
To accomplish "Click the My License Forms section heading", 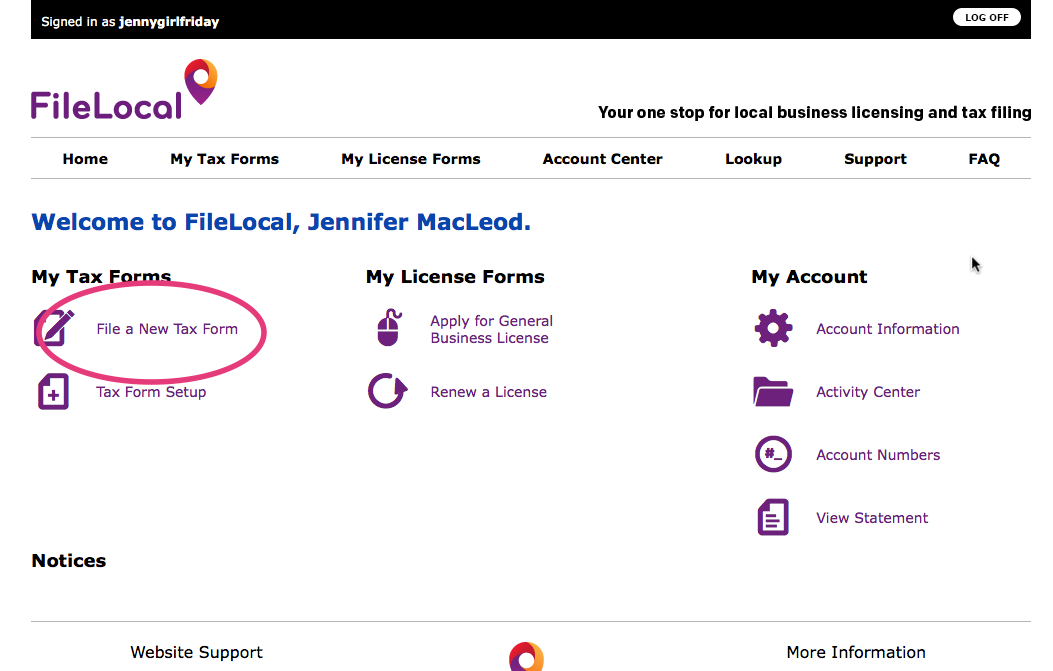I will [455, 277].
